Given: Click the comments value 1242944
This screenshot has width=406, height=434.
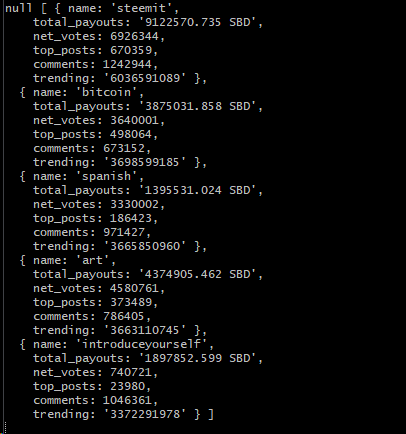Looking at the screenshot, I should tap(127, 64).
